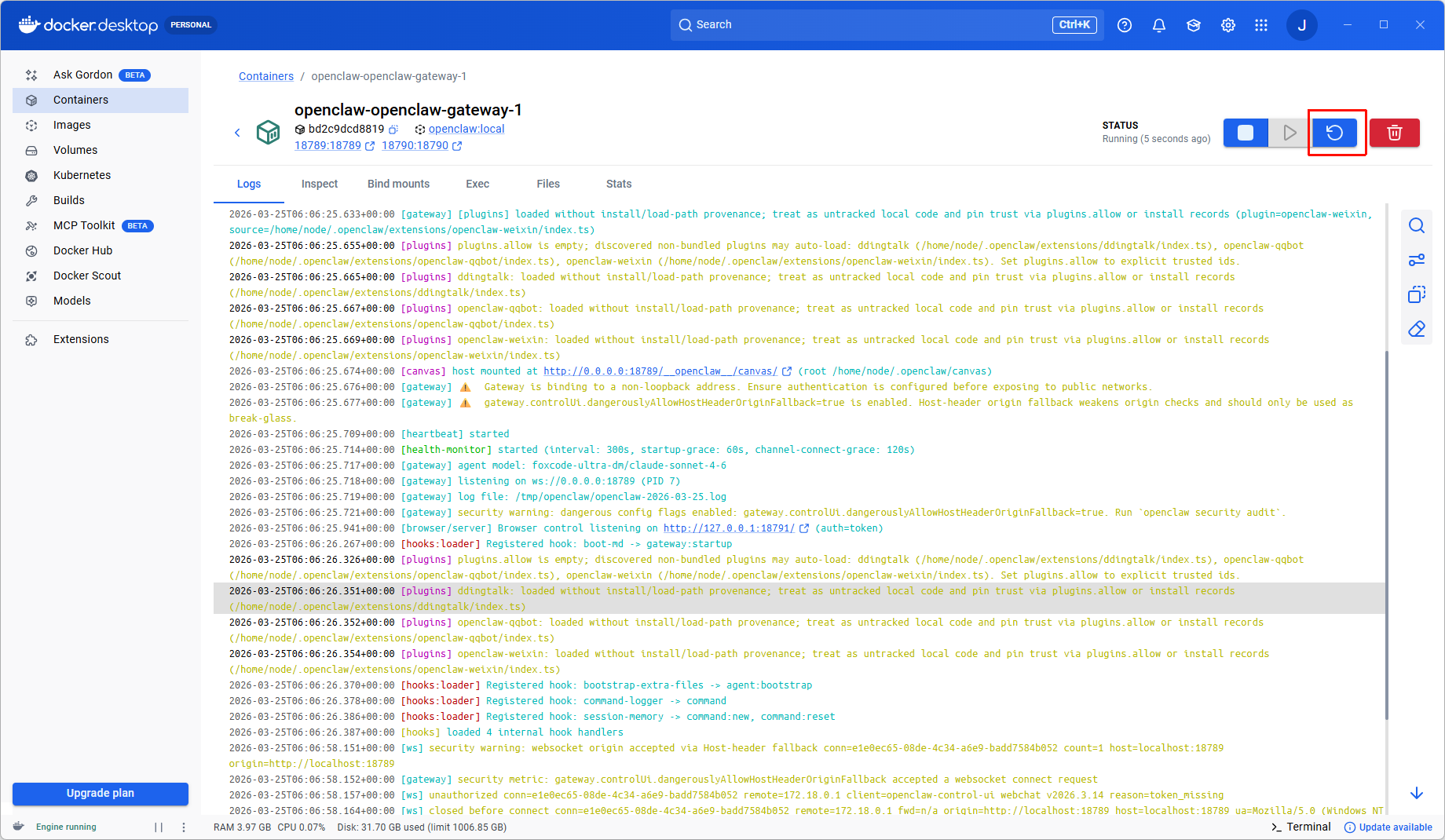Open Builds in sidebar
Viewport: 1445px width, 840px height.
tap(101, 200)
